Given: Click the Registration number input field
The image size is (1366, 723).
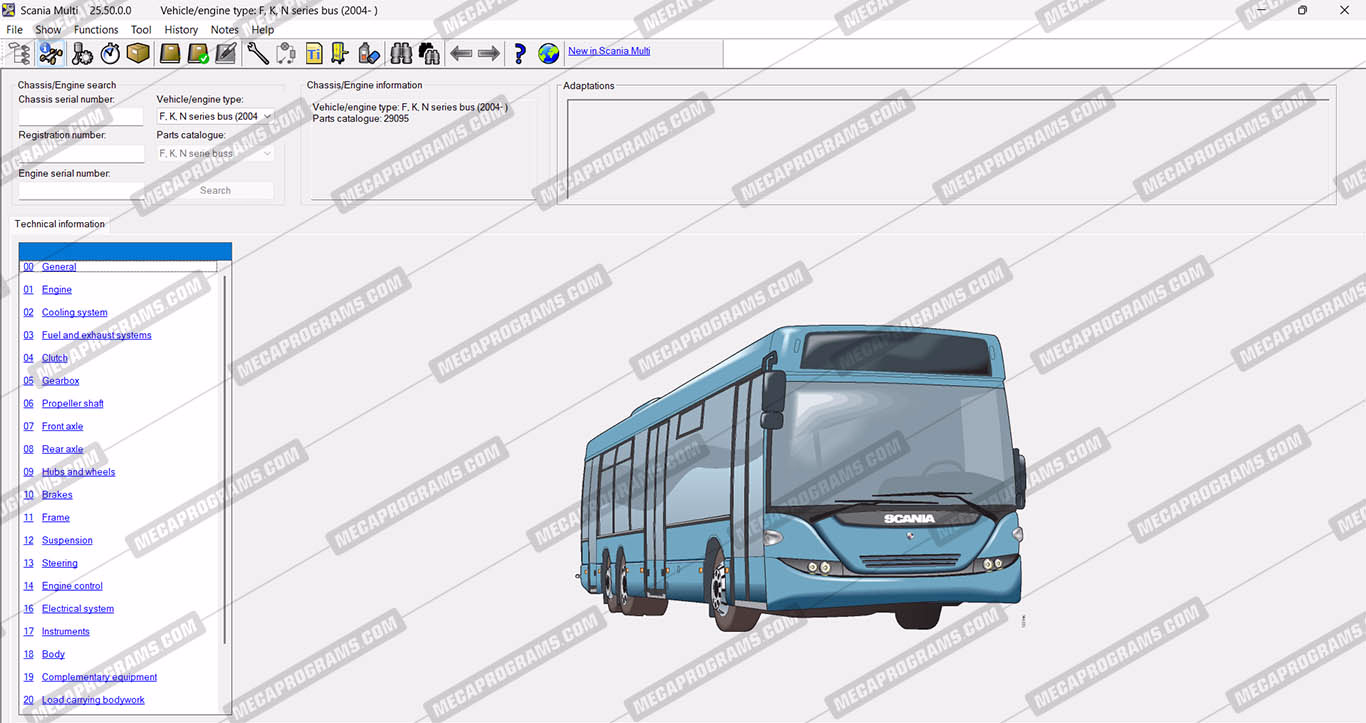Looking at the screenshot, I should [81, 154].
